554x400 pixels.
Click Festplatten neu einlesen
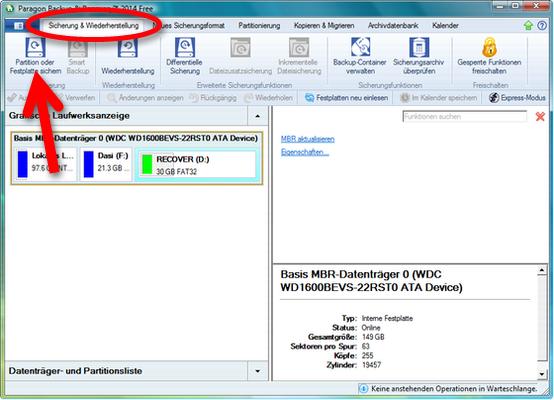coord(346,98)
